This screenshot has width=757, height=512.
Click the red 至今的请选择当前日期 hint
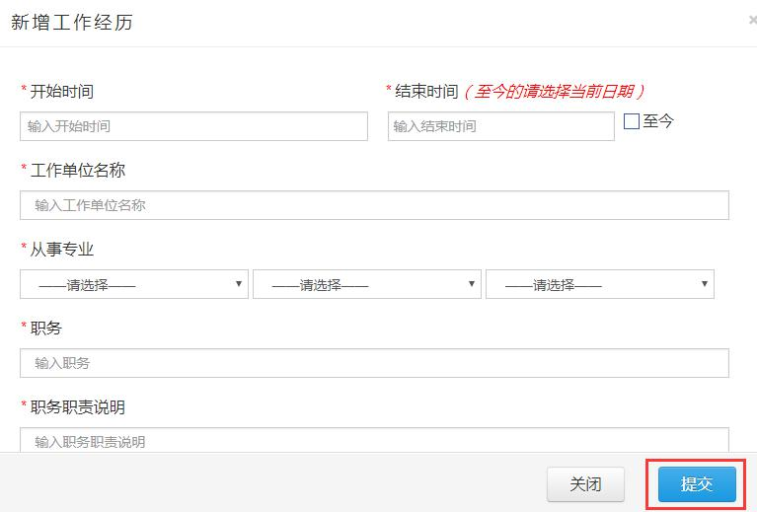click(x=554, y=91)
